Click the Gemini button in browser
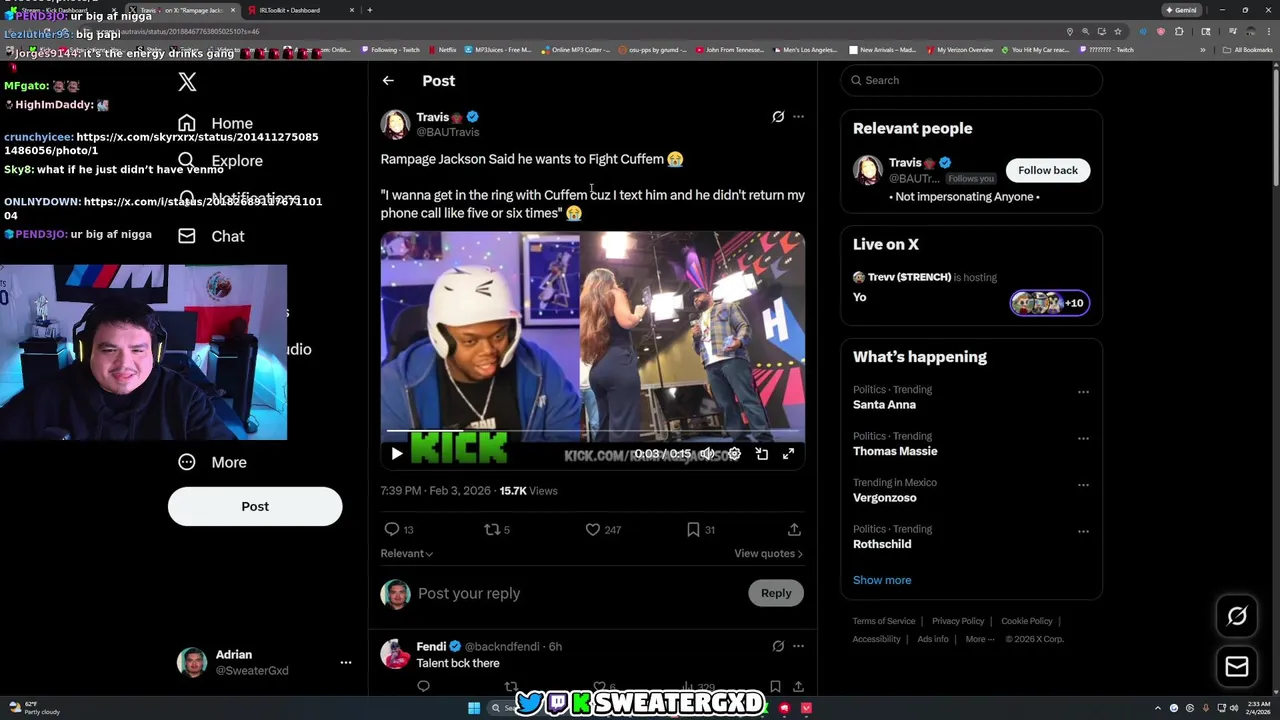 coord(1181,10)
